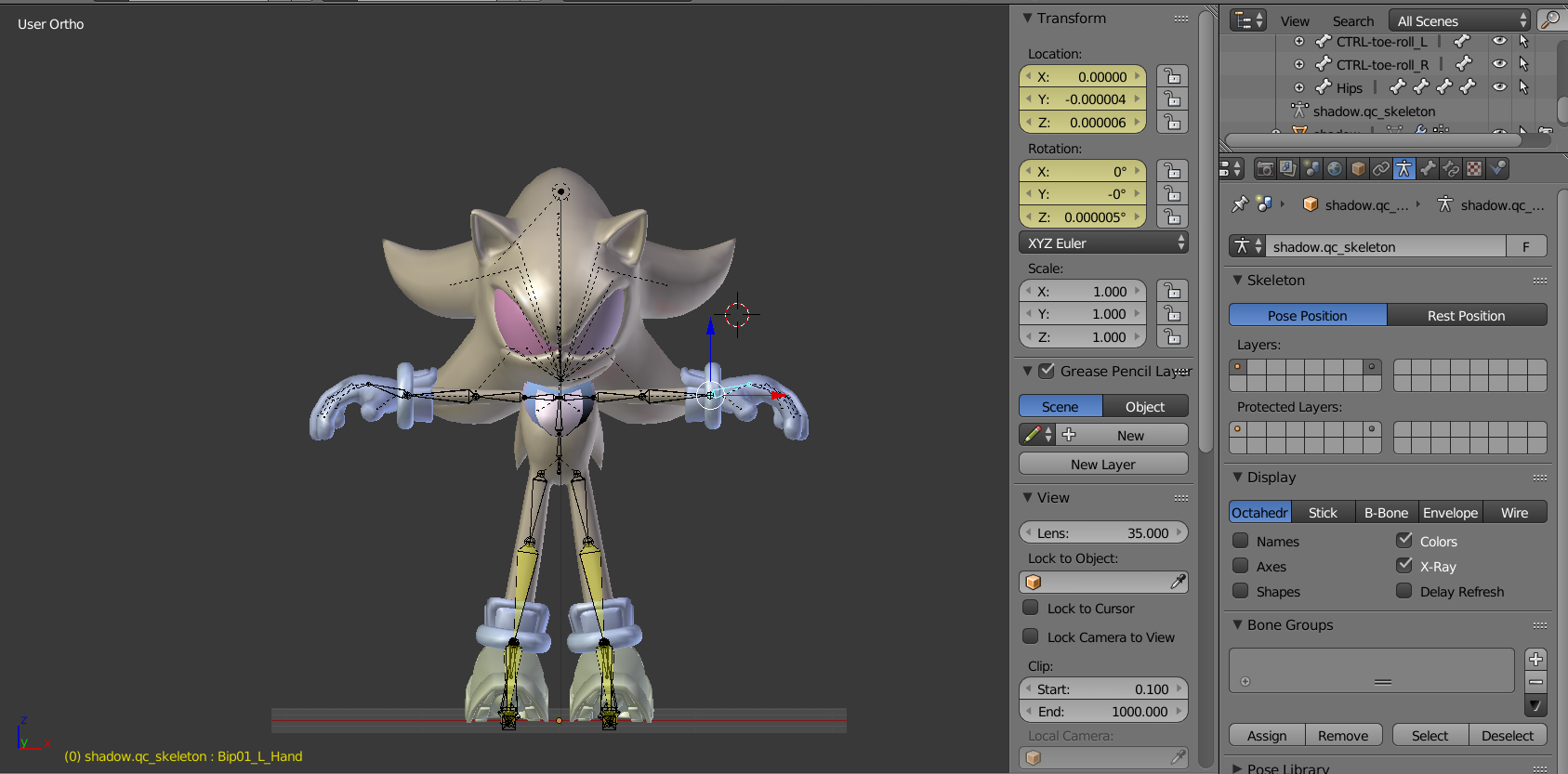Click the Local Camera eyedropper icon
Viewport: 1568px width, 774px height.
coord(1178,757)
